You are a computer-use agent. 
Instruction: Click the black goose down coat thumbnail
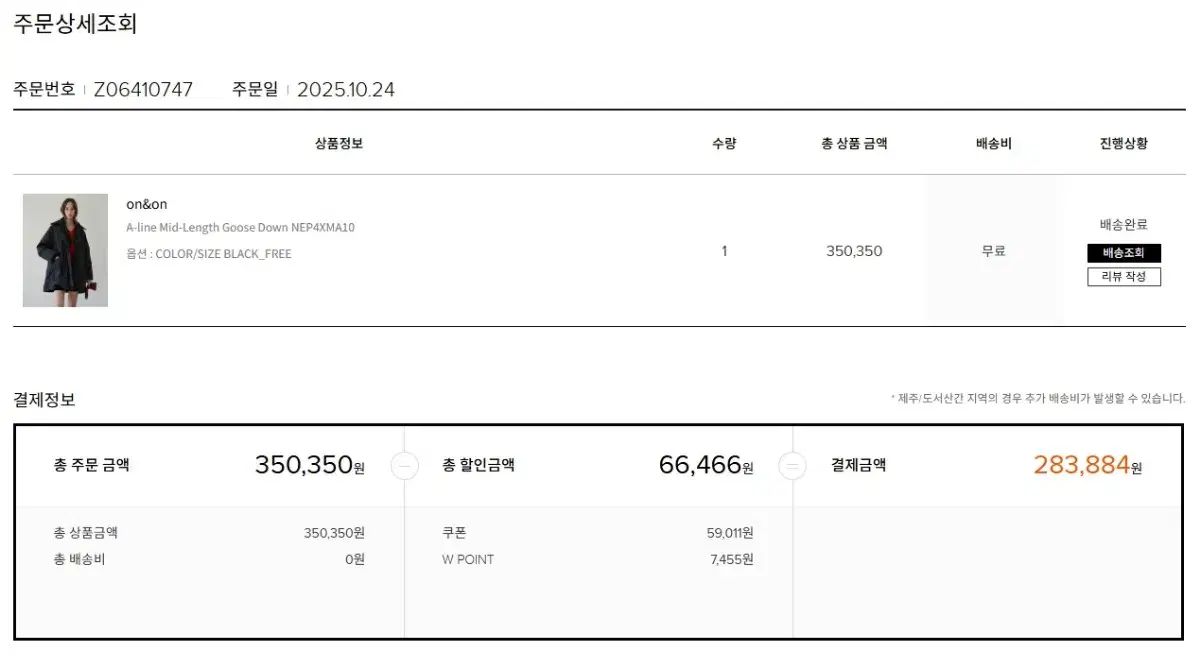65,250
